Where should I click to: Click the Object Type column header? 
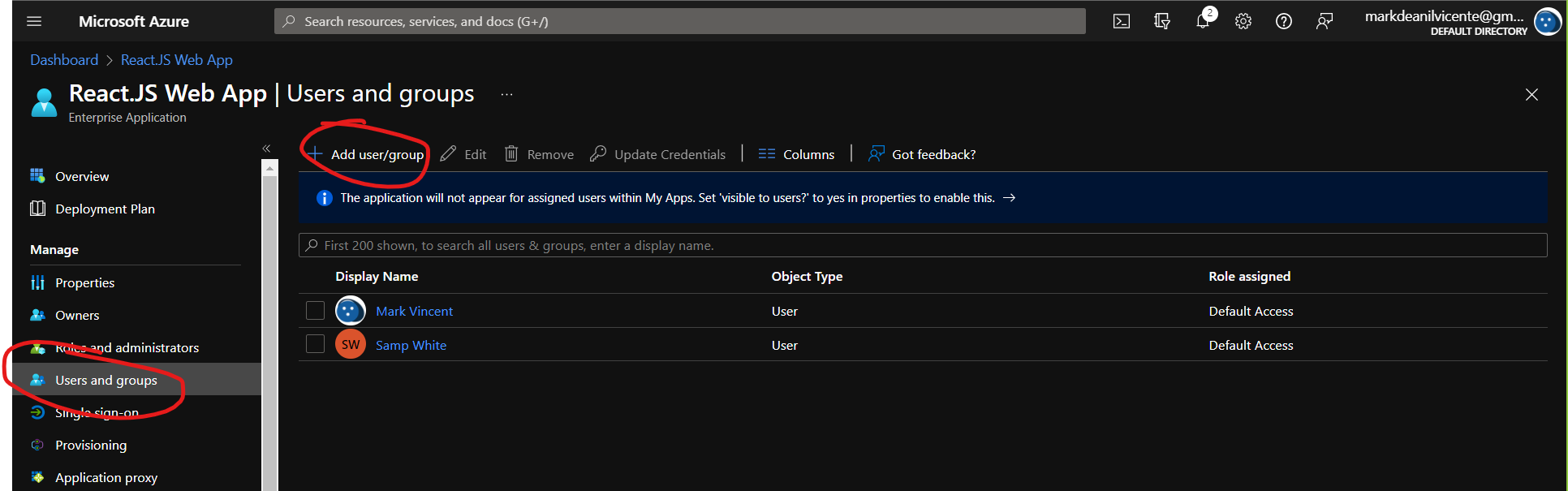[x=807, y=277]
